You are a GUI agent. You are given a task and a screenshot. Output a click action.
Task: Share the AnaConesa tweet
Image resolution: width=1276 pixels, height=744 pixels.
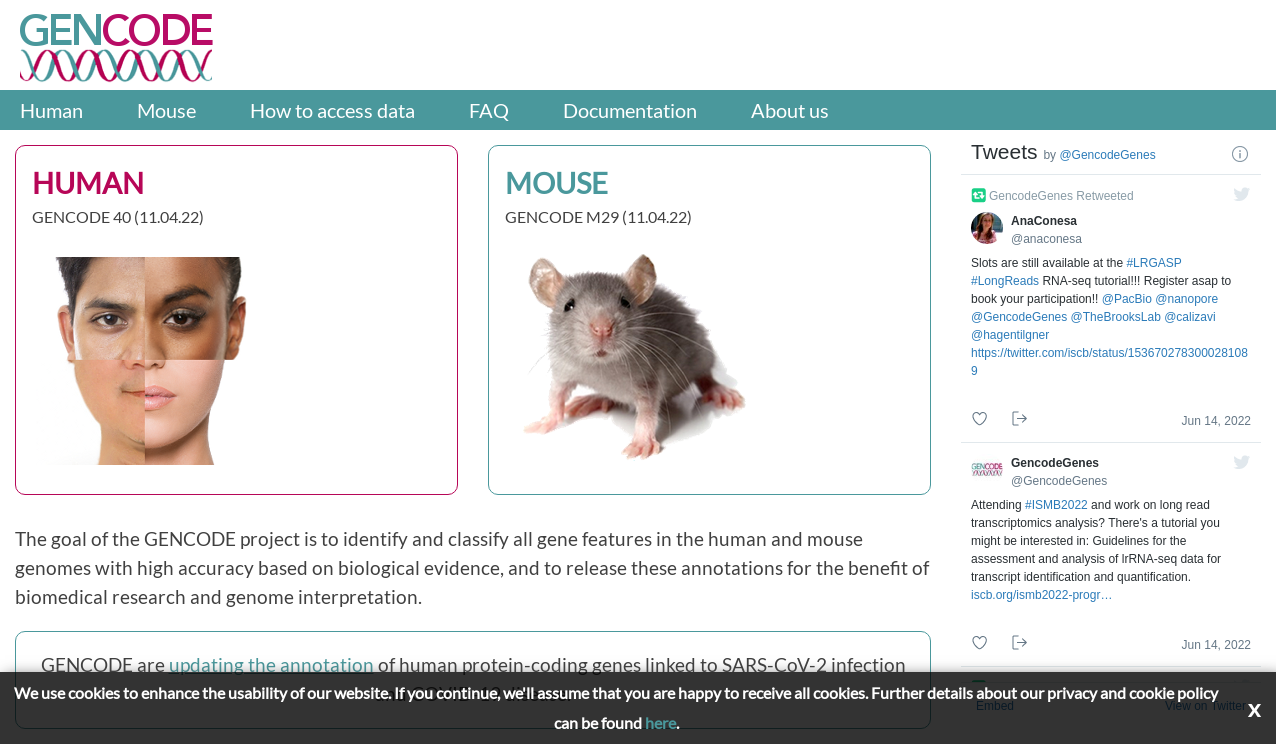(x=1019, y=419)
